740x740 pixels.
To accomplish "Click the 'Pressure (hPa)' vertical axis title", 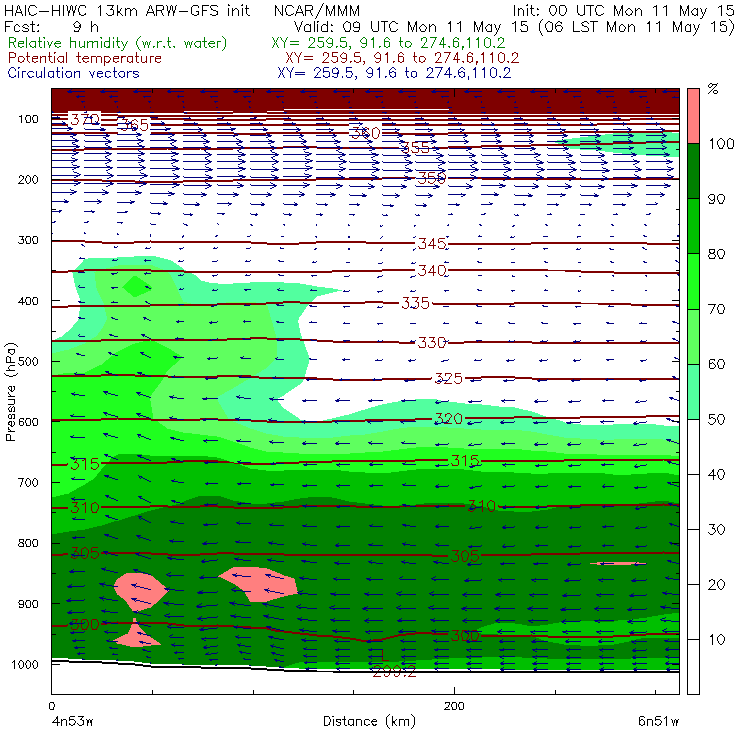I will click(10, 392).
